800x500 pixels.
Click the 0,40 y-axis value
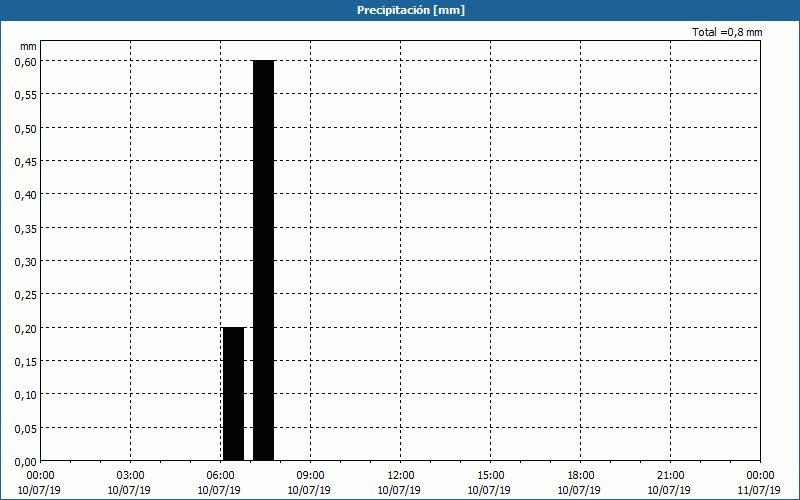(x=26, y=195)
